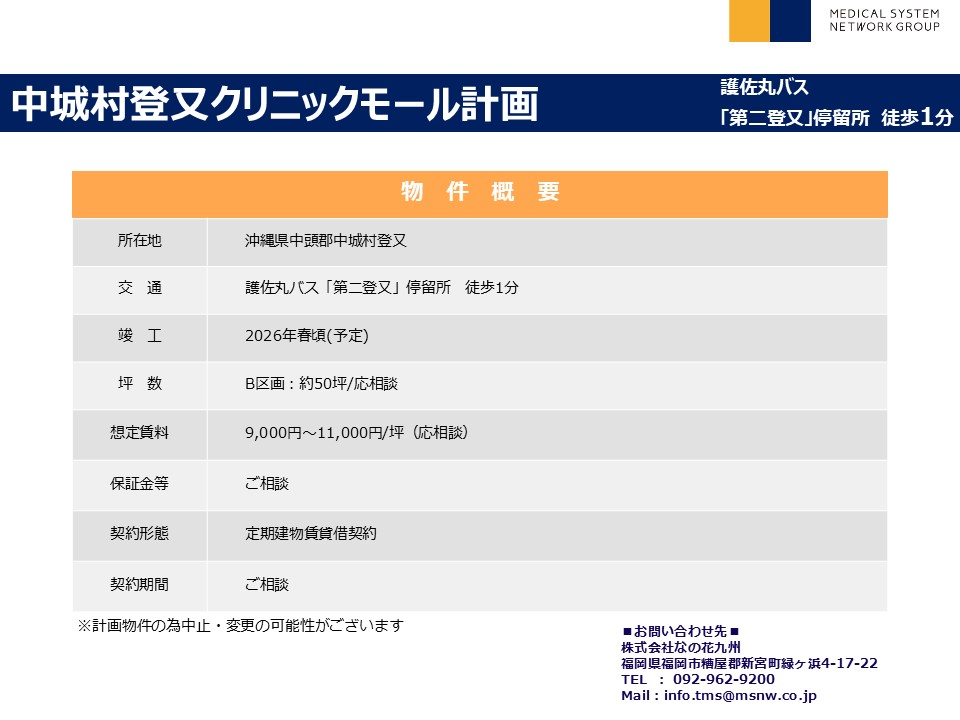960x720 pixels.
Task: Select ご相談 in the 契約期間 row
Action: click(267, 584)
